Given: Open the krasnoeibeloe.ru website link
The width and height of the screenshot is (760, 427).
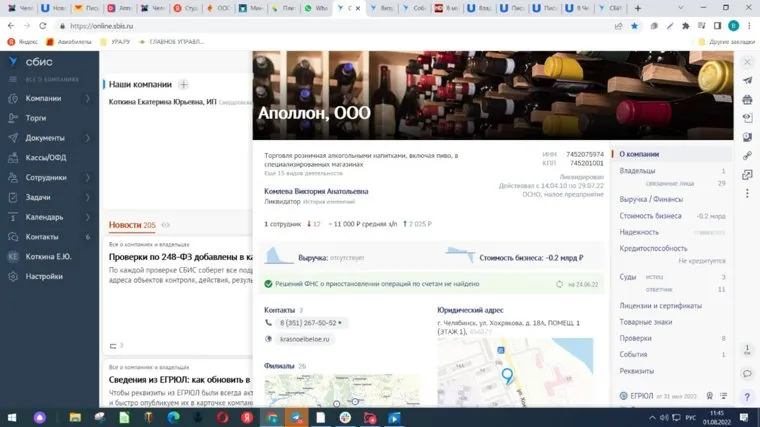Looking at the screenshot, I should pyautogui.click(x=305, y=339).
